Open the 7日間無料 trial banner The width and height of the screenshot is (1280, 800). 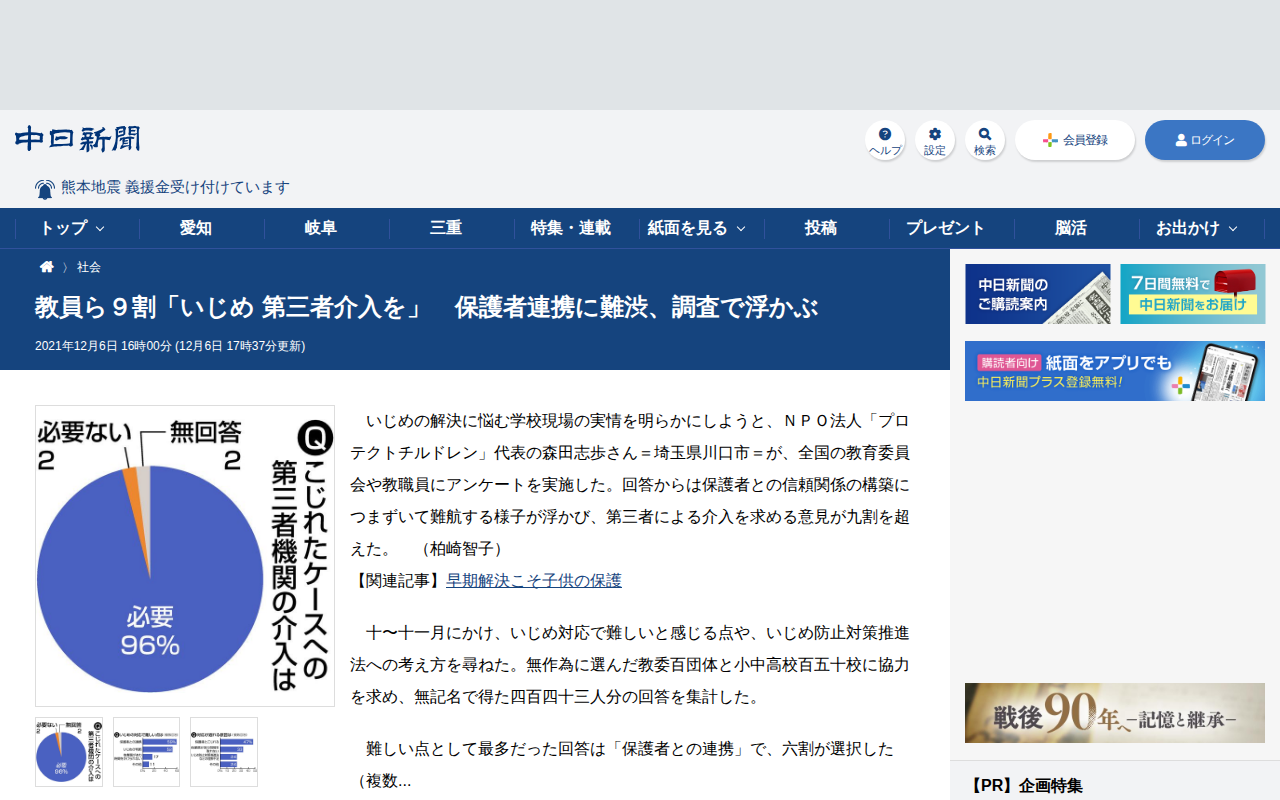coord(1192,294)
